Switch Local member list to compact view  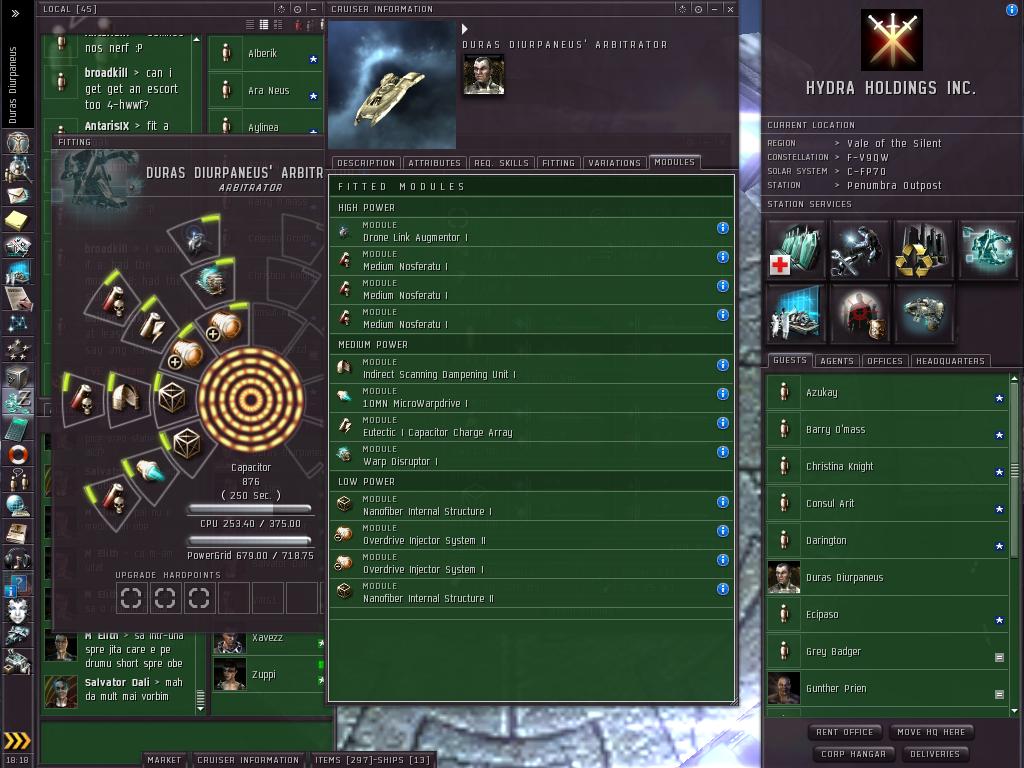coord(250,25)
